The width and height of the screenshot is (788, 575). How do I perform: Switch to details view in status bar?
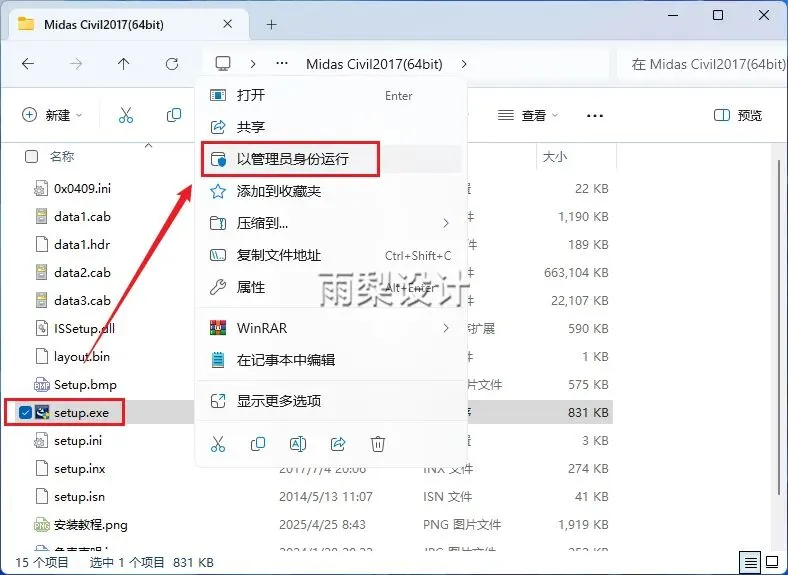(750, 562)
